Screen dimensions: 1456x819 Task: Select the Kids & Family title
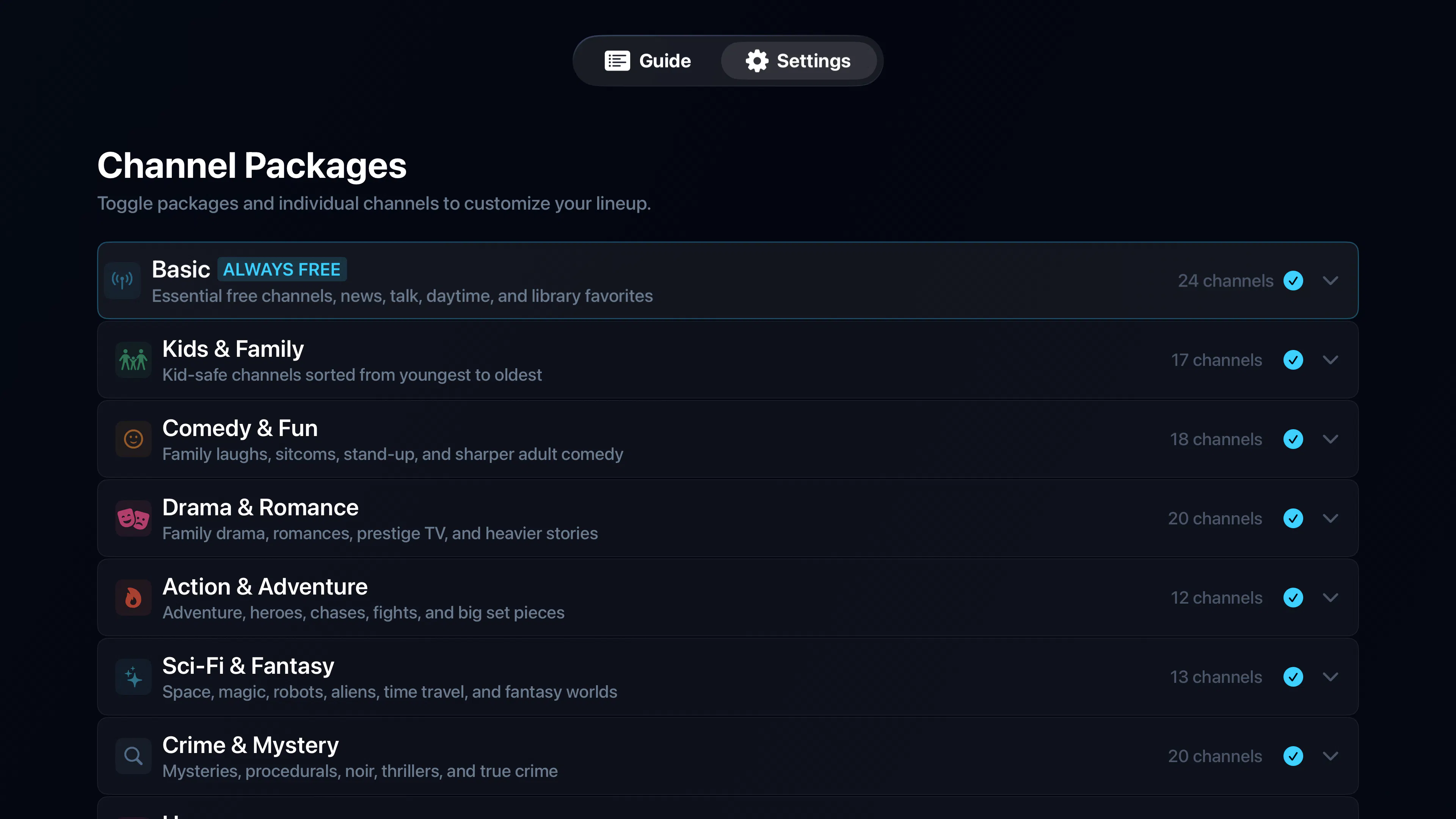click(x=233, y=349)
